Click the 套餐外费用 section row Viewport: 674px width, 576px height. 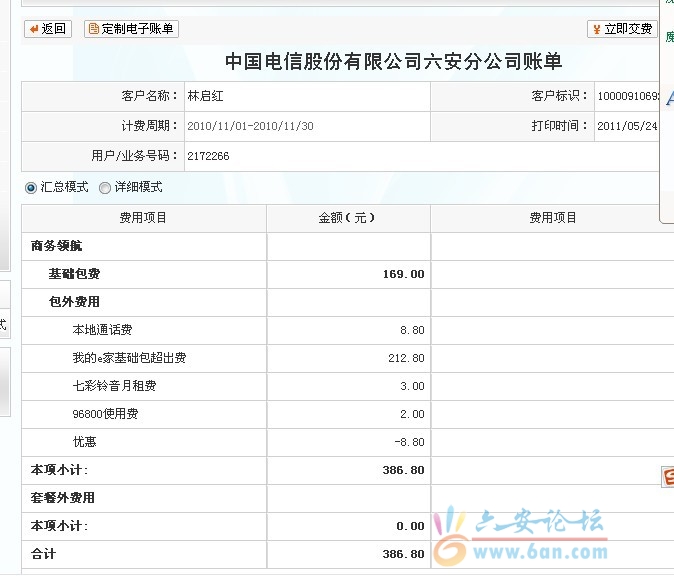pos(63,498)
